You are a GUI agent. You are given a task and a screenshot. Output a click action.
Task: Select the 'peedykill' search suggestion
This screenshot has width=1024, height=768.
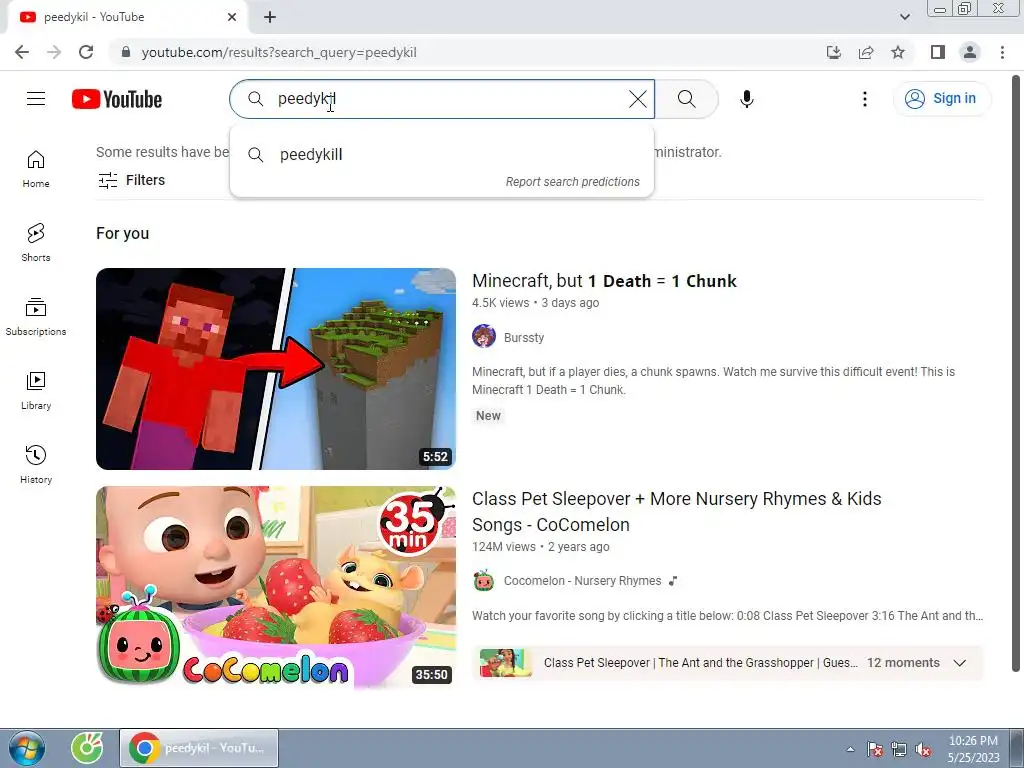click(441, 155)
